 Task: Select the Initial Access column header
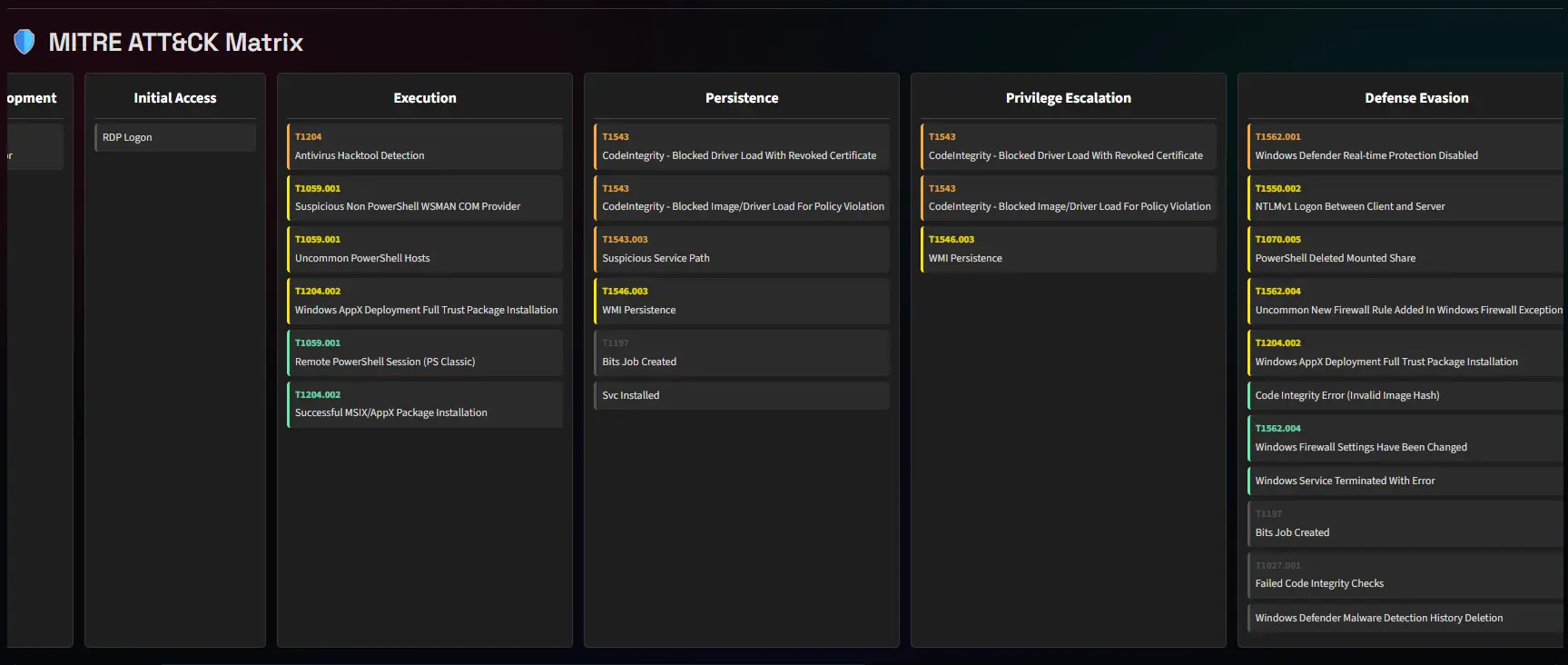[175, 98]
